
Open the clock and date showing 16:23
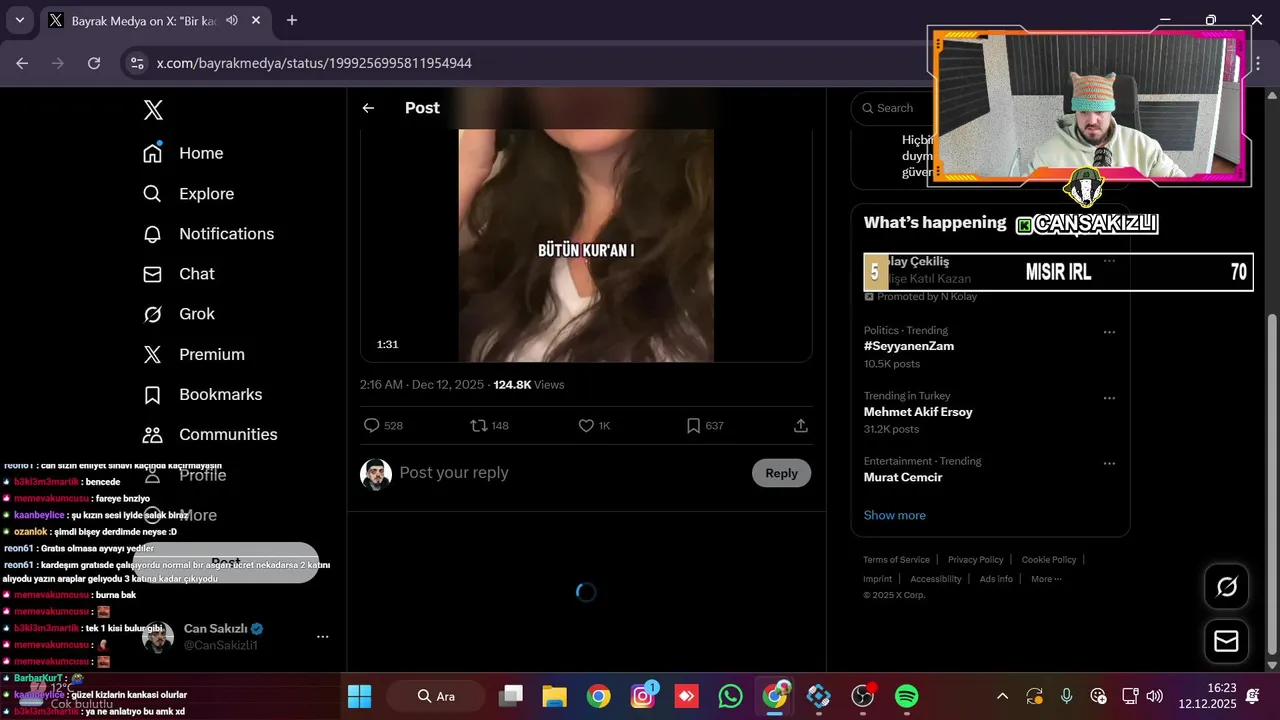[1207, 696]
